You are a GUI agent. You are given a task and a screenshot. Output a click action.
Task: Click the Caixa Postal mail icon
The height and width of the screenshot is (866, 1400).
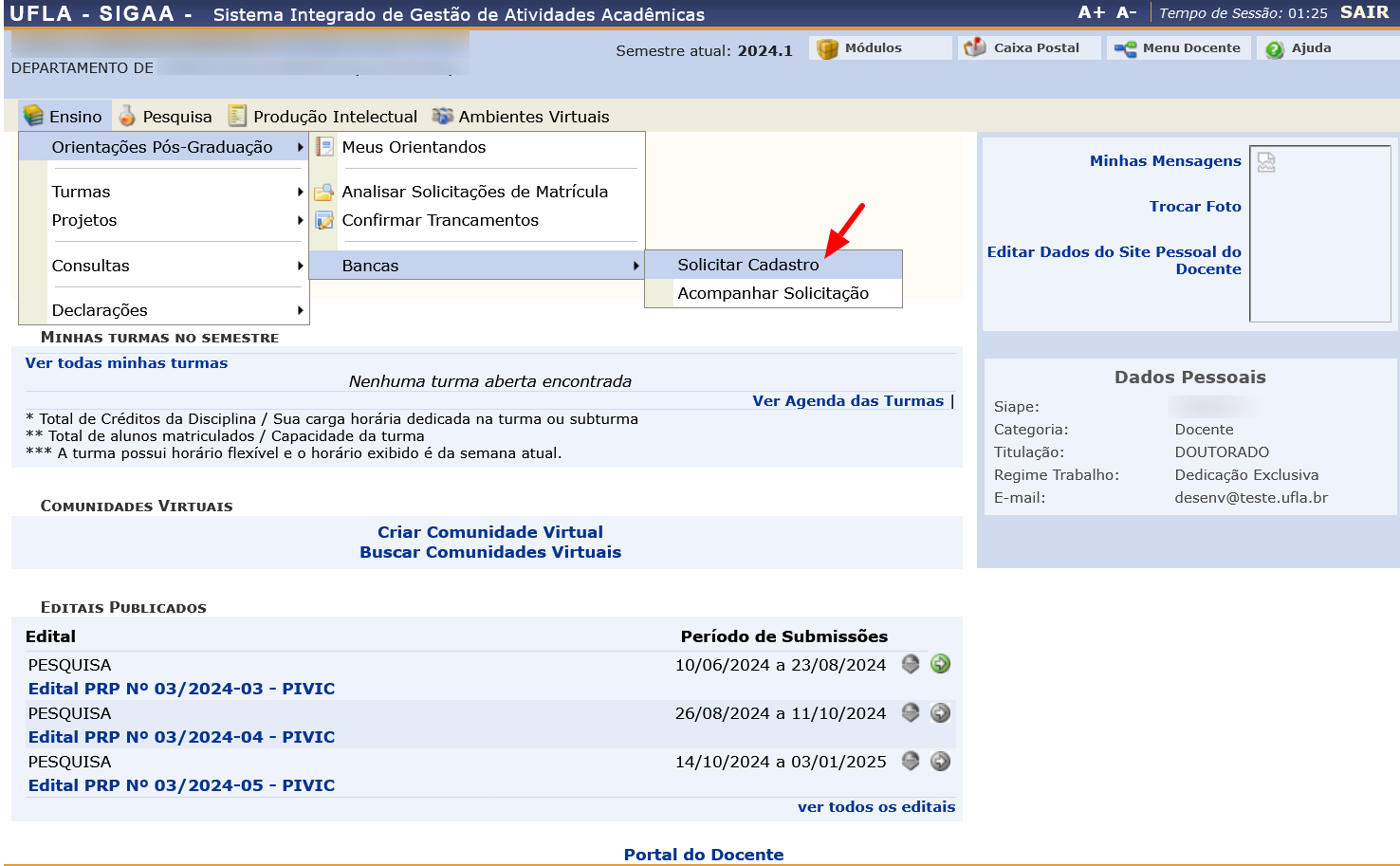974,47
